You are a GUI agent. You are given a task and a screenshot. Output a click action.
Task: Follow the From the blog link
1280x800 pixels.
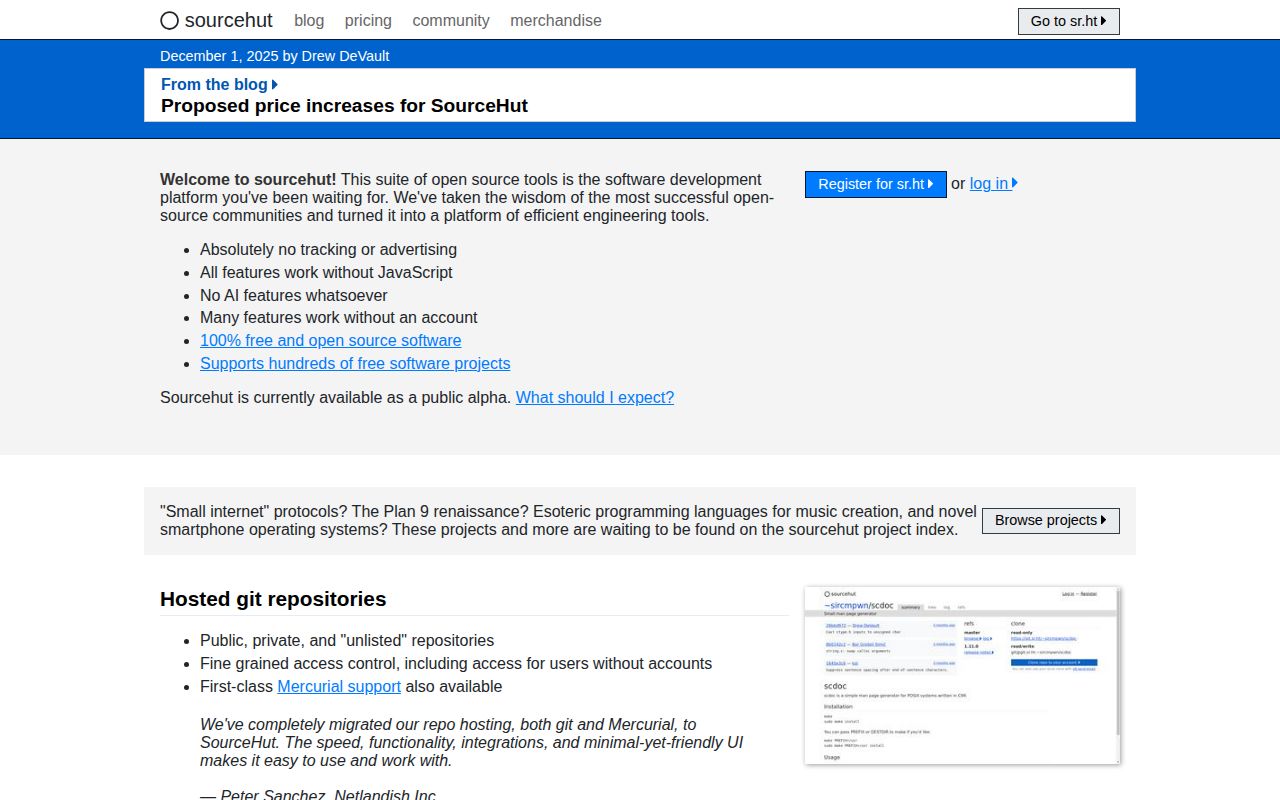(x=214, y=84)
